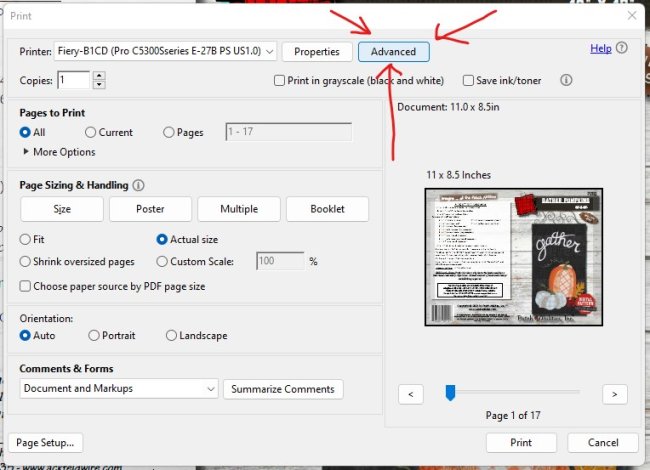Choose the Actual size option
This screenshot has width=650, height=470.
coord(162,240)
